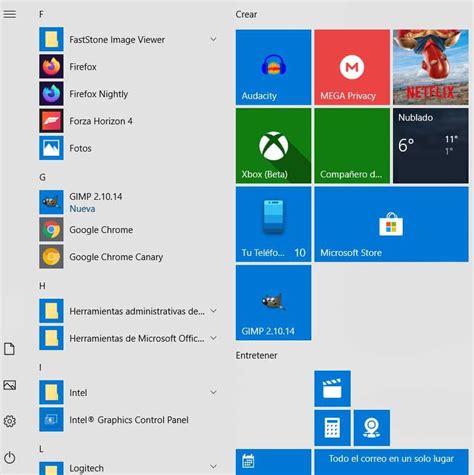The width and height of the screenshot is (474, 475).
Task: Click the Firefox Nightly text label
Action: click(99, 94)
